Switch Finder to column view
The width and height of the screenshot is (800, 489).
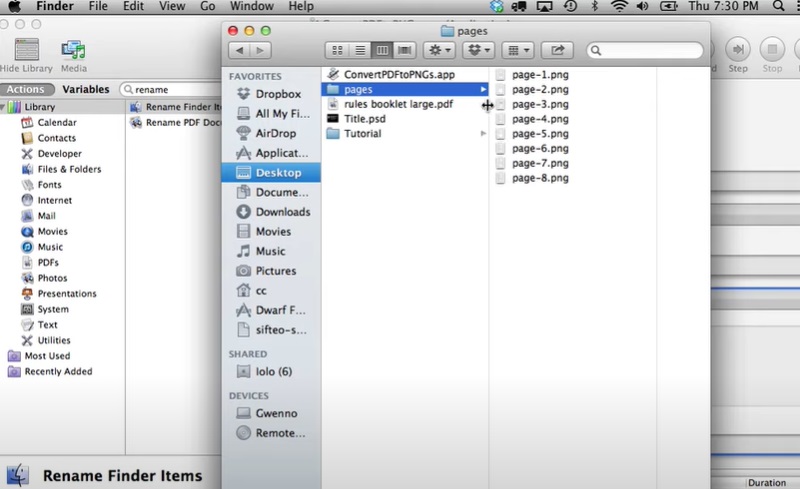coord(382,50)
